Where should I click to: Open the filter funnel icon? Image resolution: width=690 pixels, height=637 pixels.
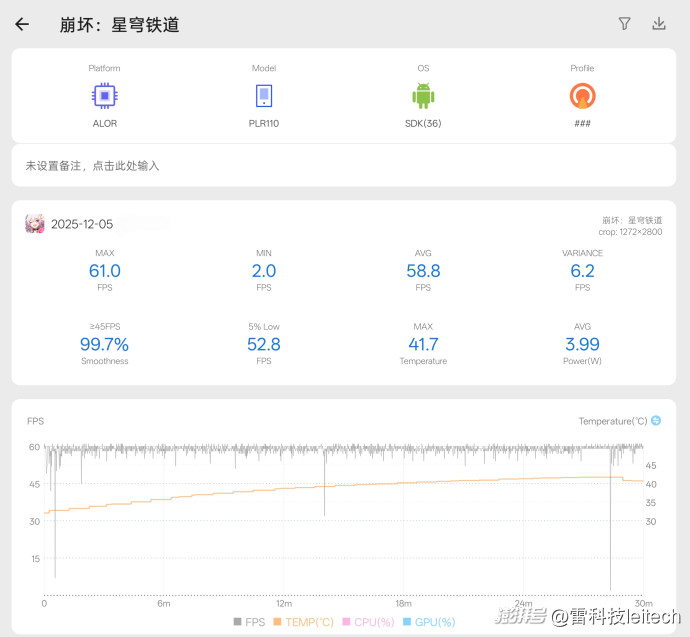coord(625,24)
